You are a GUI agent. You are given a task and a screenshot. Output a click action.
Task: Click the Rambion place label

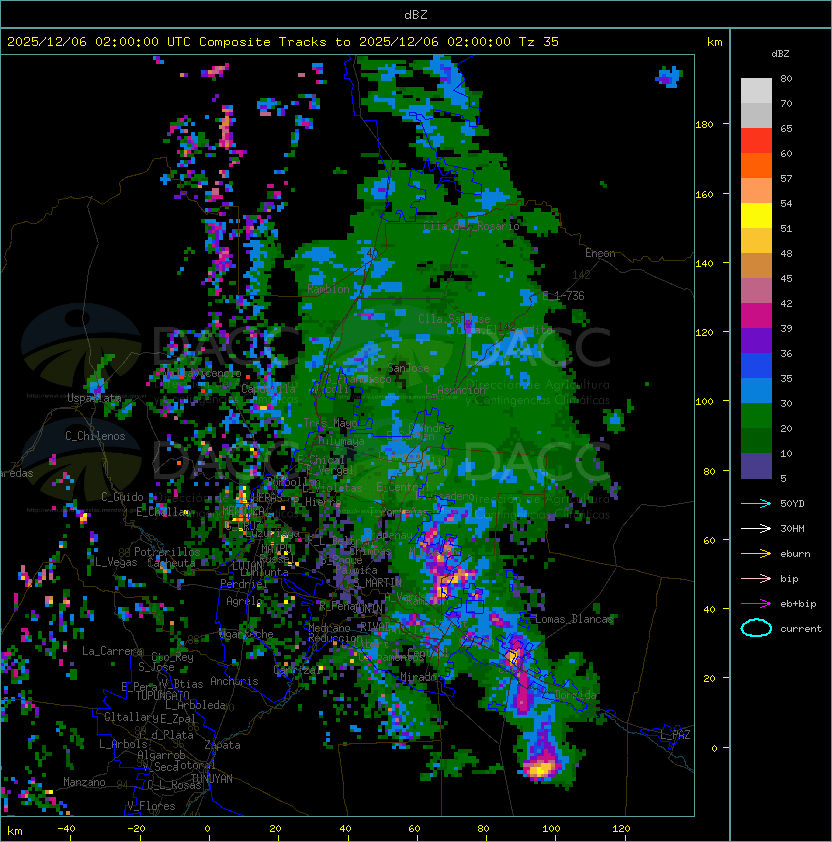[x=328, y=289]
